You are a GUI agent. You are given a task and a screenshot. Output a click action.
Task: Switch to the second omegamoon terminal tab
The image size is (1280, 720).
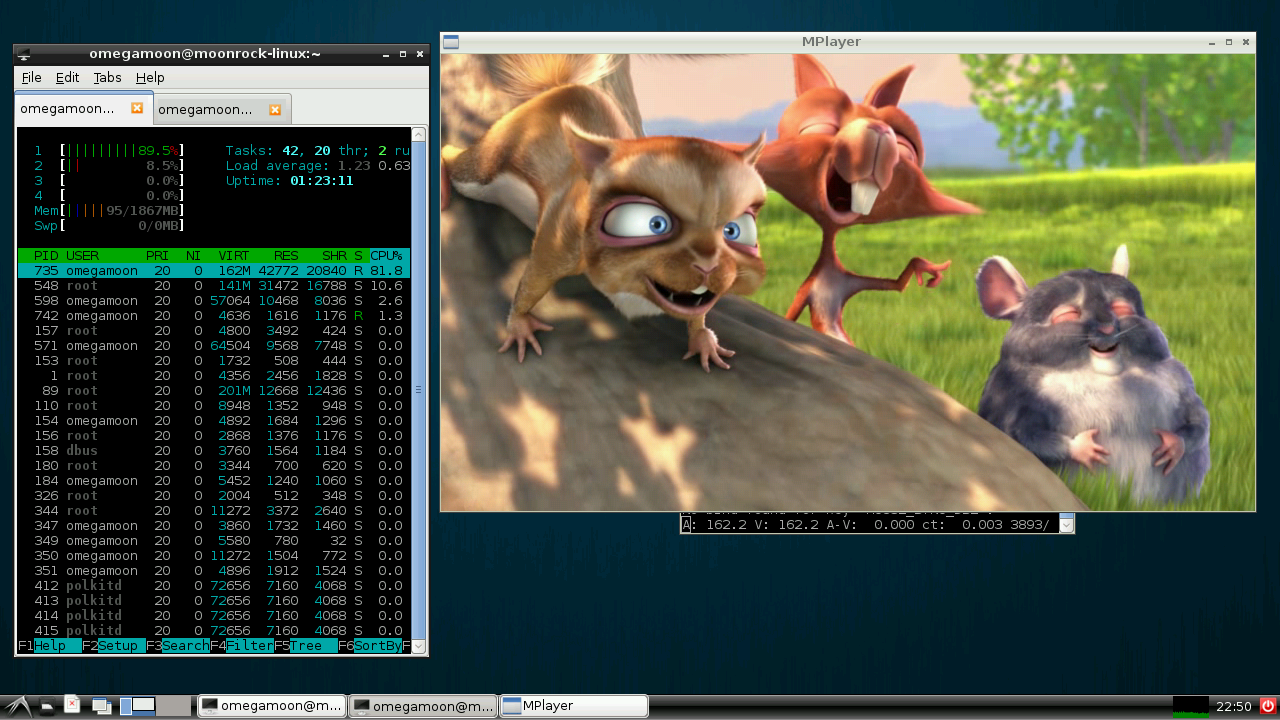tap(220, 109)
